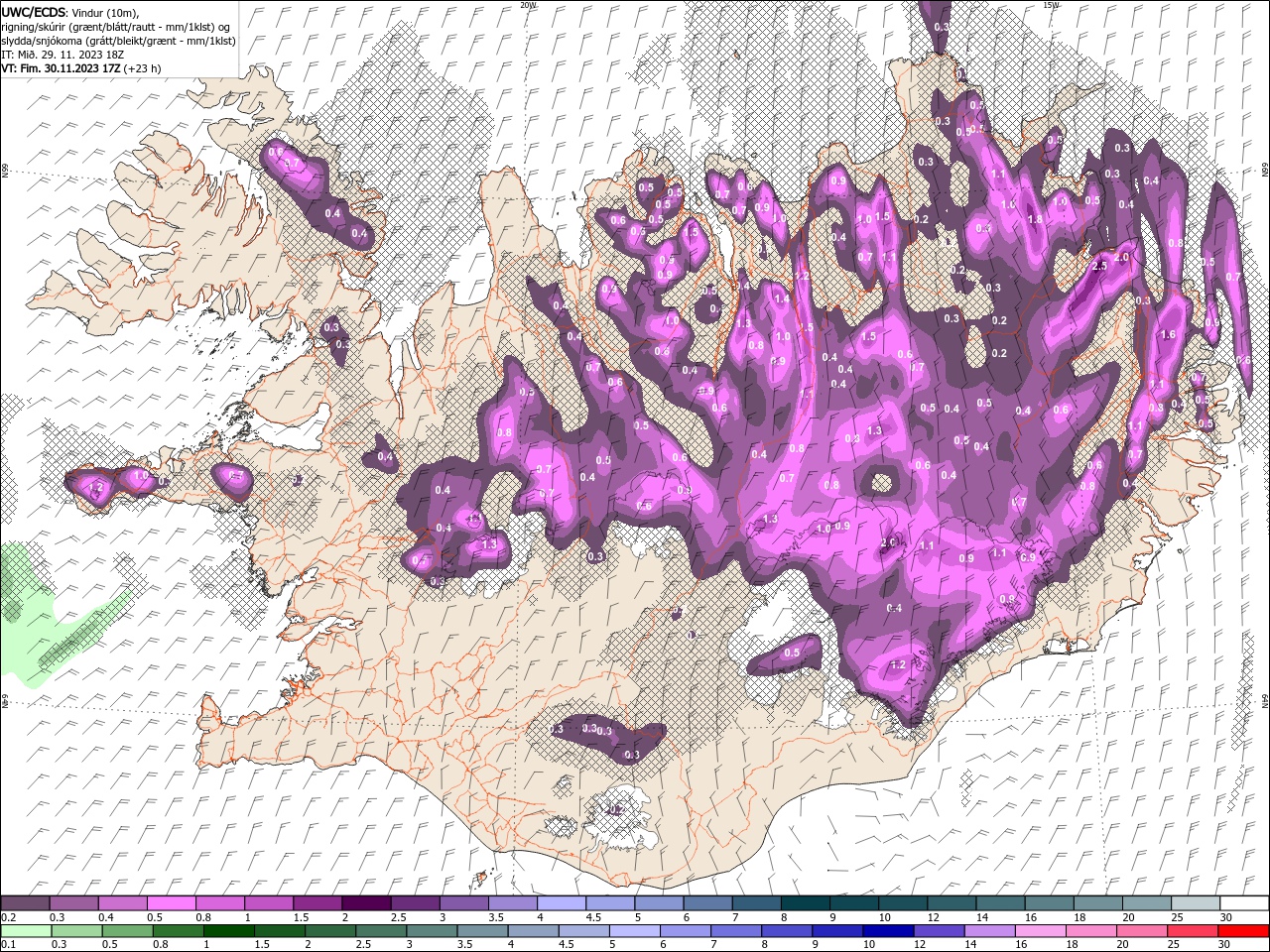Select the pale grey 25 swatch, top legend row
1270x952 pixels.
(x=1195, y=903)
